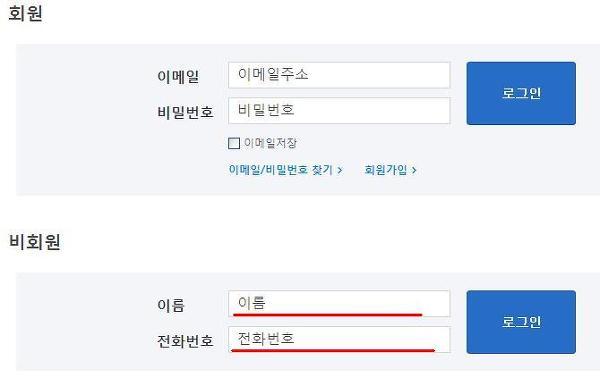Click the red underline beneath 전화번호 field
Screen dimensions: 600x386
tap(333, 350)
